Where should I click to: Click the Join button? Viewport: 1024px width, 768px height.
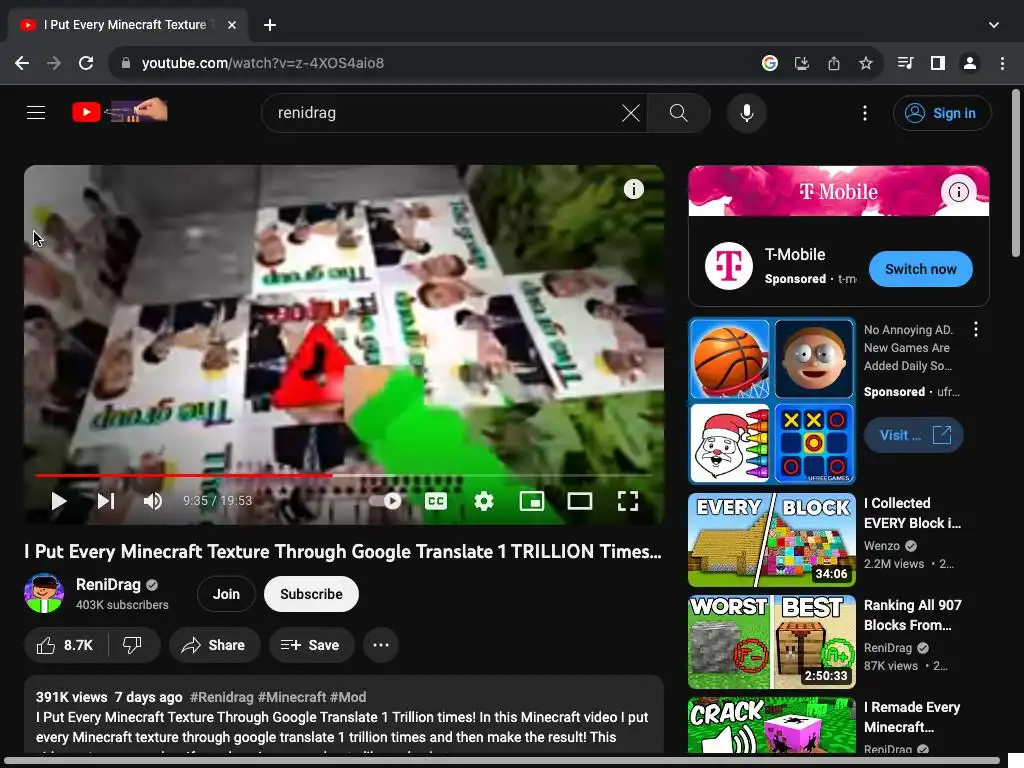point(226,594)
